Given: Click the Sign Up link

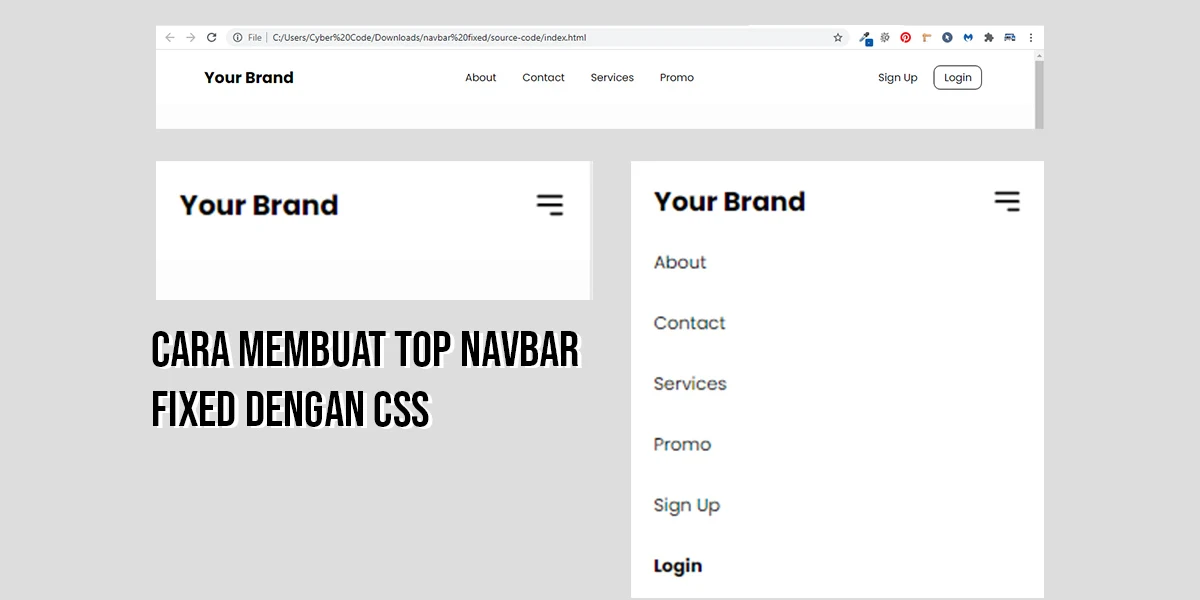Looking at the screenshot, I should (897, 77).
